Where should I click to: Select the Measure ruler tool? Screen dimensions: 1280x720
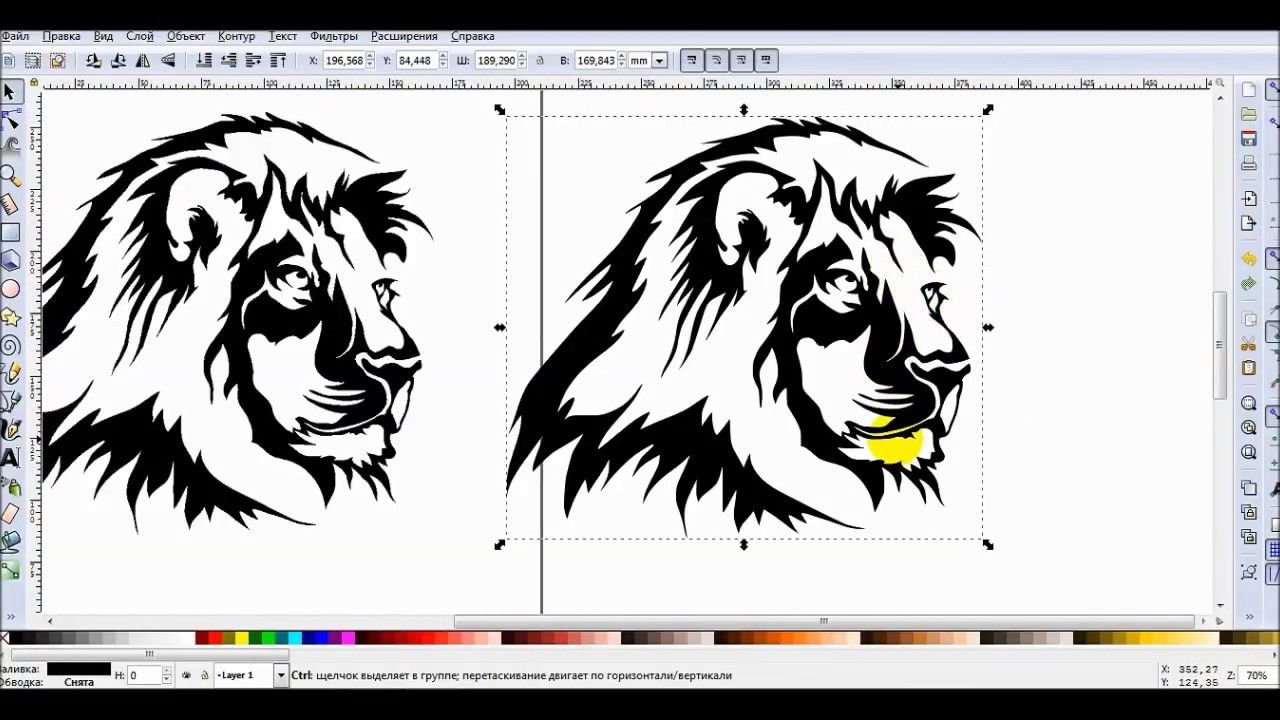tap(10, 204)
